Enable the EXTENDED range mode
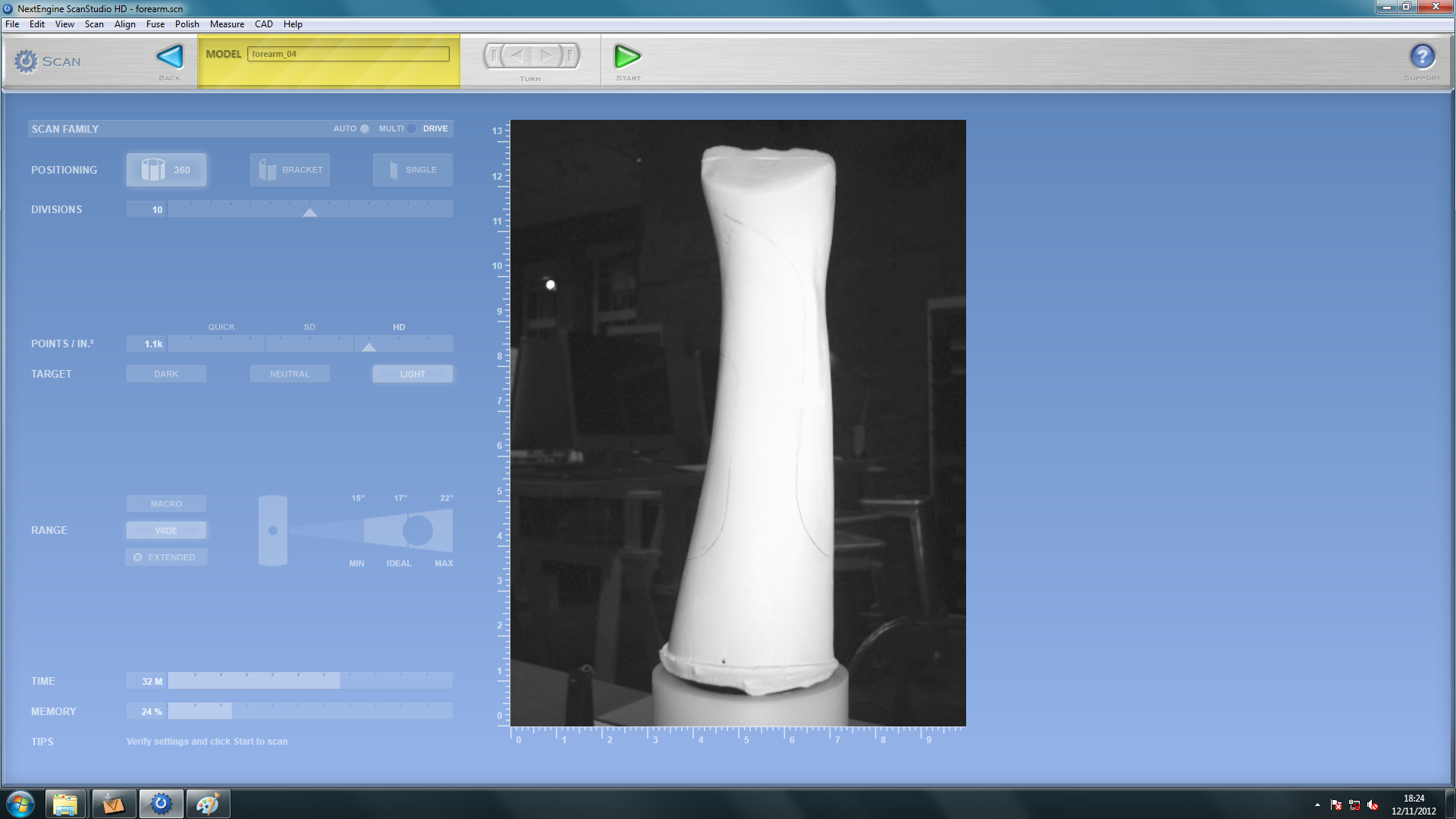This screenshot has width=1456, height=819. [166, 557]
